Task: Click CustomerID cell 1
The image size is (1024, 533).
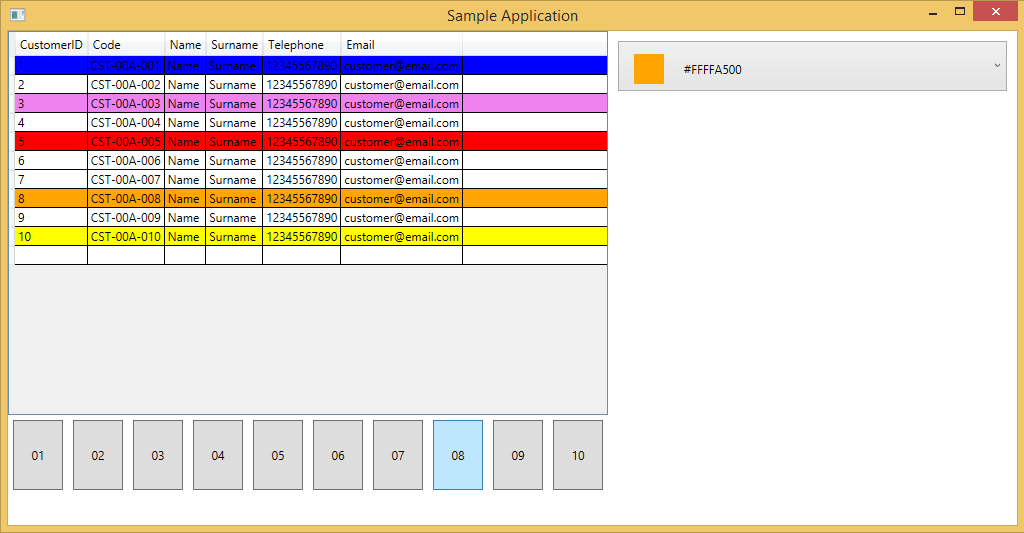Action: [x=51, y=66]
